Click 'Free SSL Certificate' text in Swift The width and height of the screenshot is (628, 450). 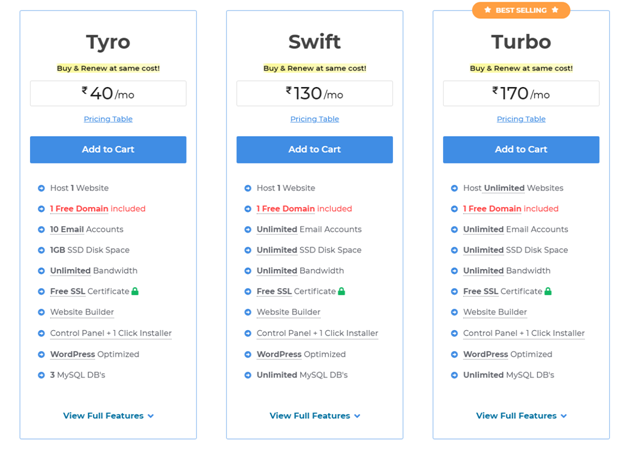(x=296, y=291)
